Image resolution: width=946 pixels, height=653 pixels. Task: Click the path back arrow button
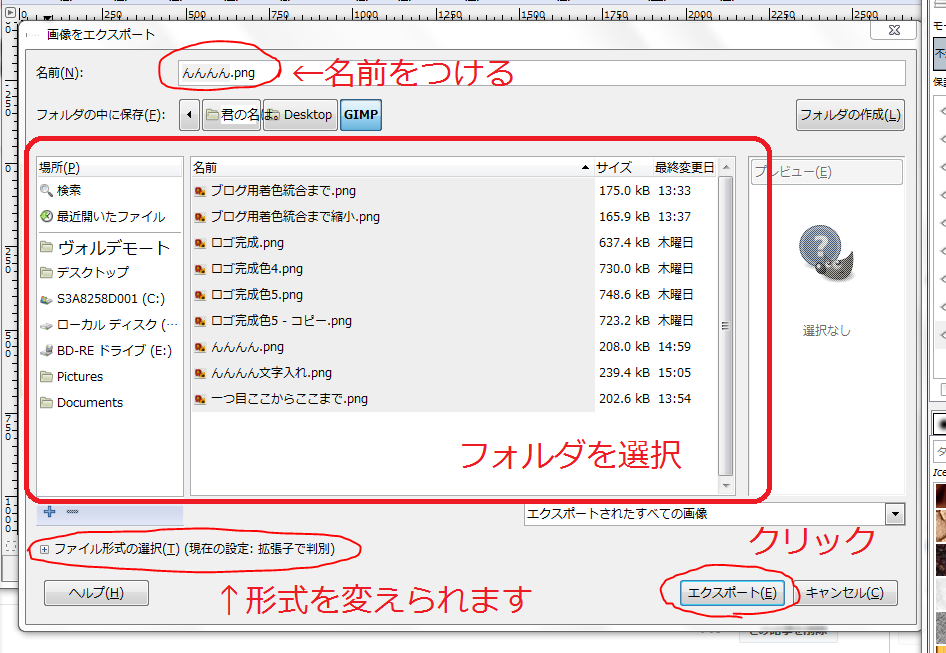pyautogui.click(x=189, y=115)
